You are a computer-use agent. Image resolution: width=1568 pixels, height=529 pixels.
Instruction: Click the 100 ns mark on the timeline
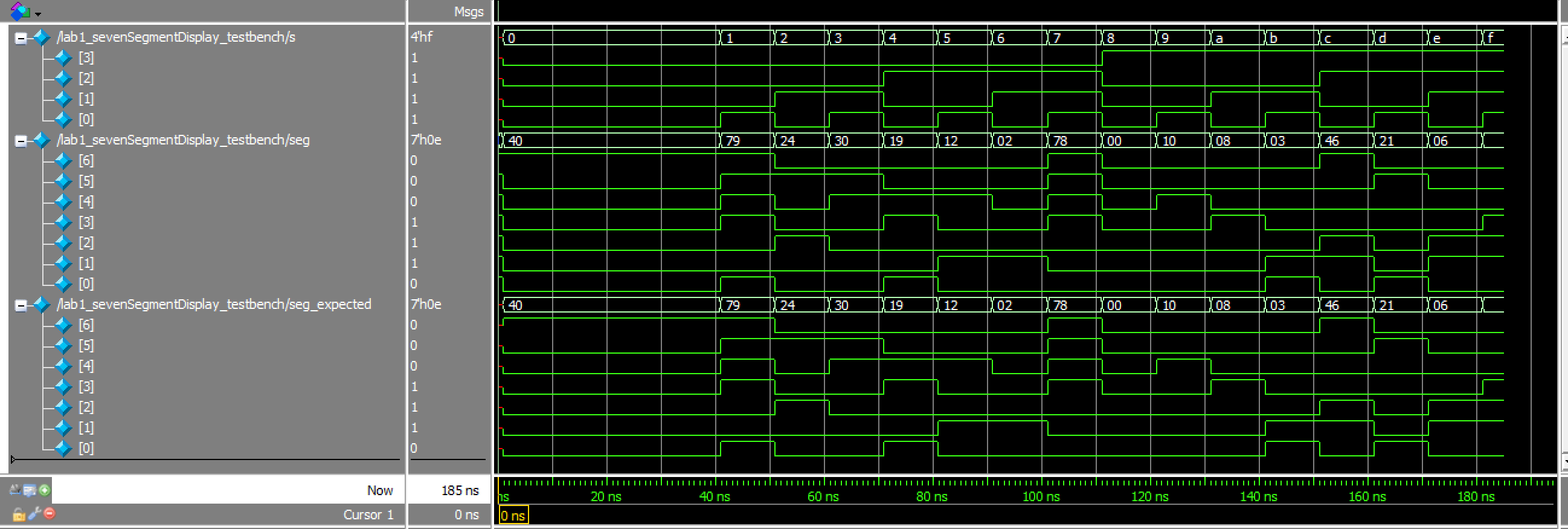tap(1041, 496)
